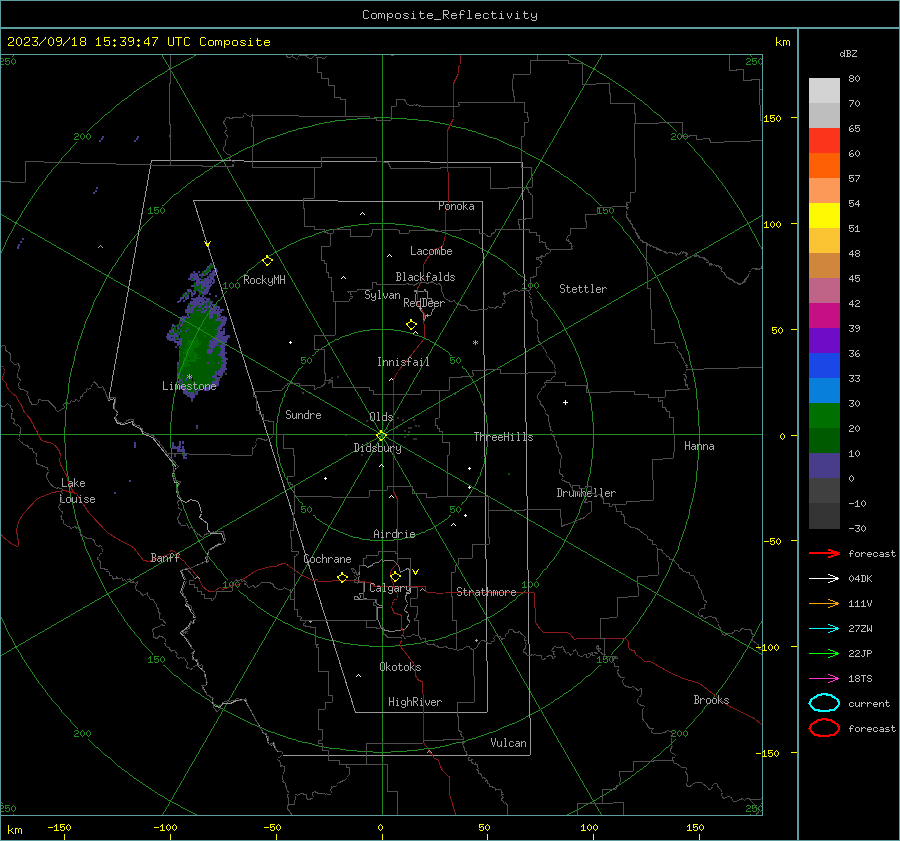Click the ThreeHills label on the map

(503, 437)
